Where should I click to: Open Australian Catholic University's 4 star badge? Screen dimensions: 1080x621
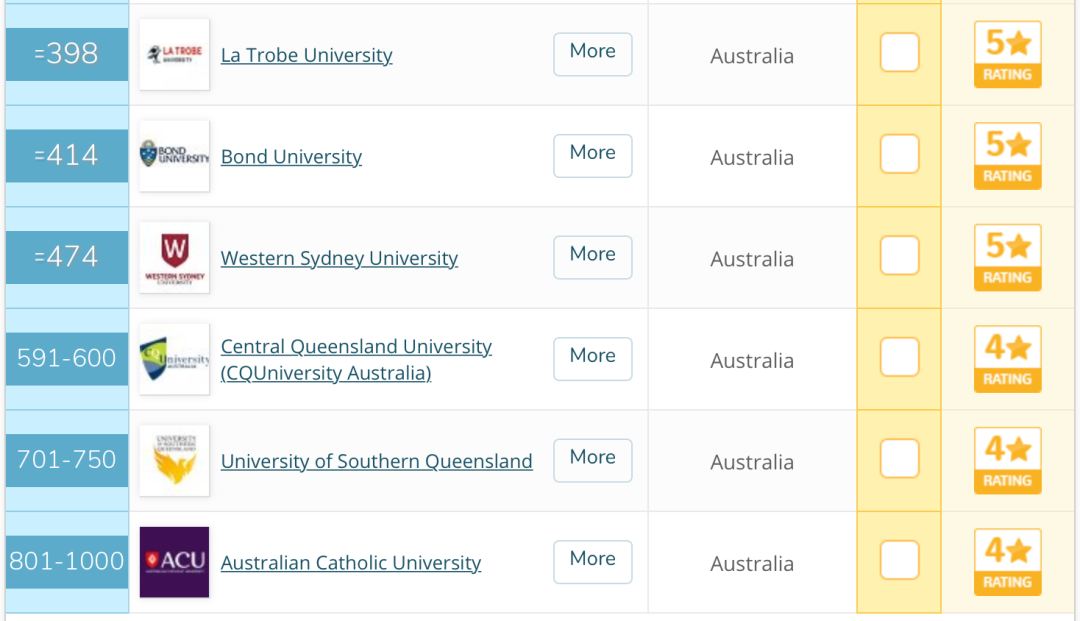click(x=1007, y=562)
